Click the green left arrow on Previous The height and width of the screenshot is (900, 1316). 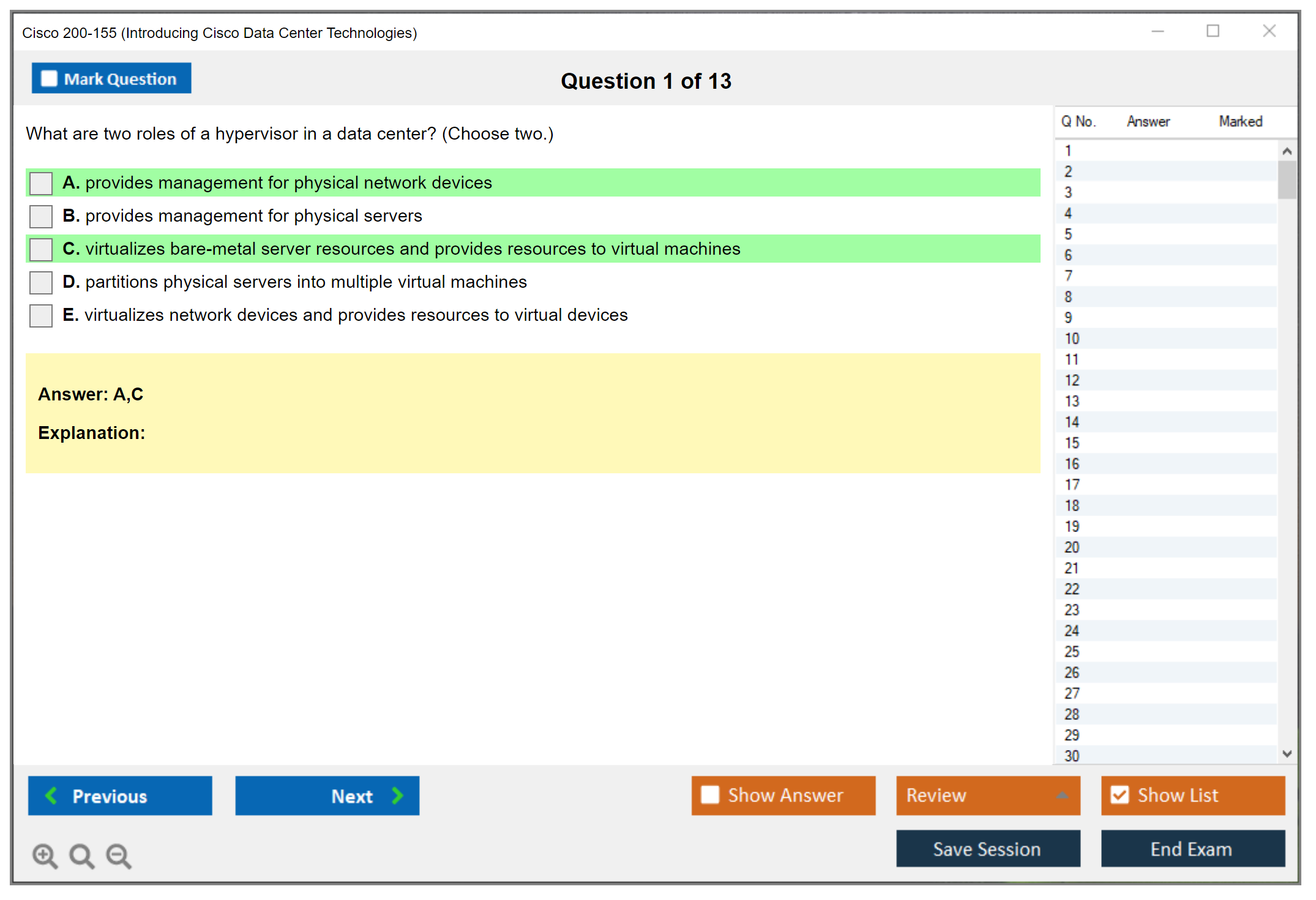[51, 795]
